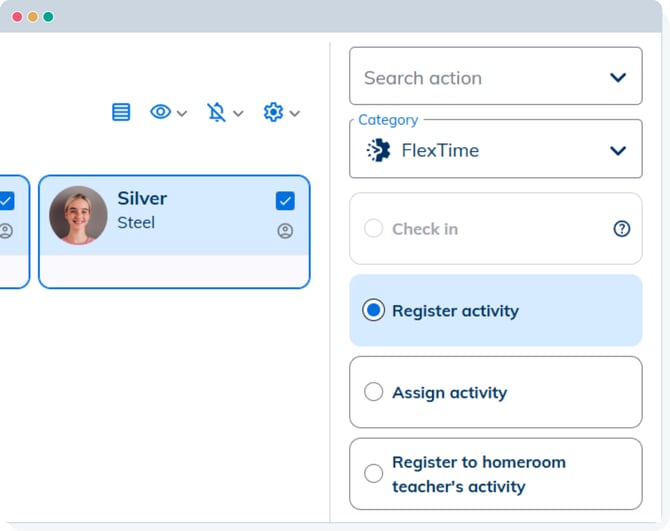Click the eye visibility icon
Image resolution: width=670 pixels, height=531 pixels.
(160, 112)
